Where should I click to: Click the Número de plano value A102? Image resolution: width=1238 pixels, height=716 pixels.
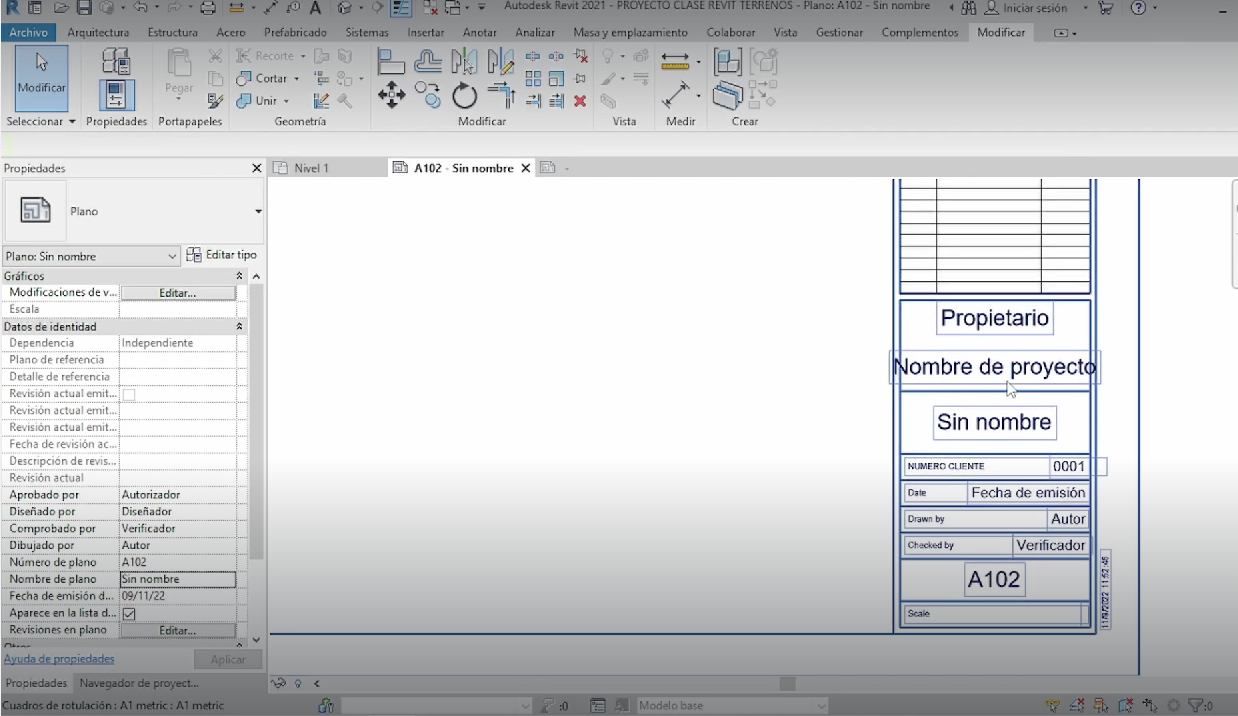tap(178, 562)
